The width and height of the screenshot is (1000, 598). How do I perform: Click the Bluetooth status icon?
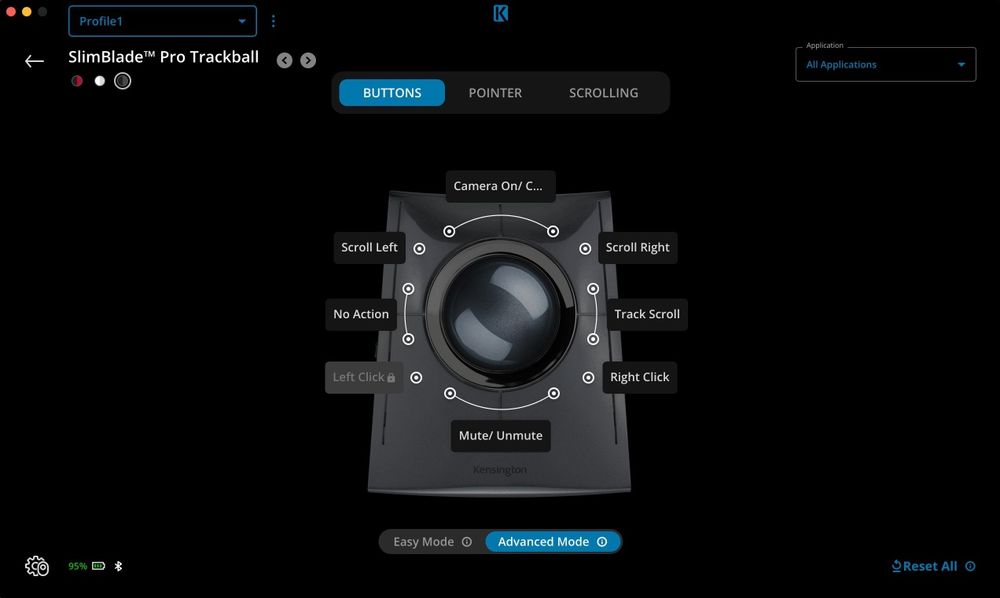tap(118, 566)
